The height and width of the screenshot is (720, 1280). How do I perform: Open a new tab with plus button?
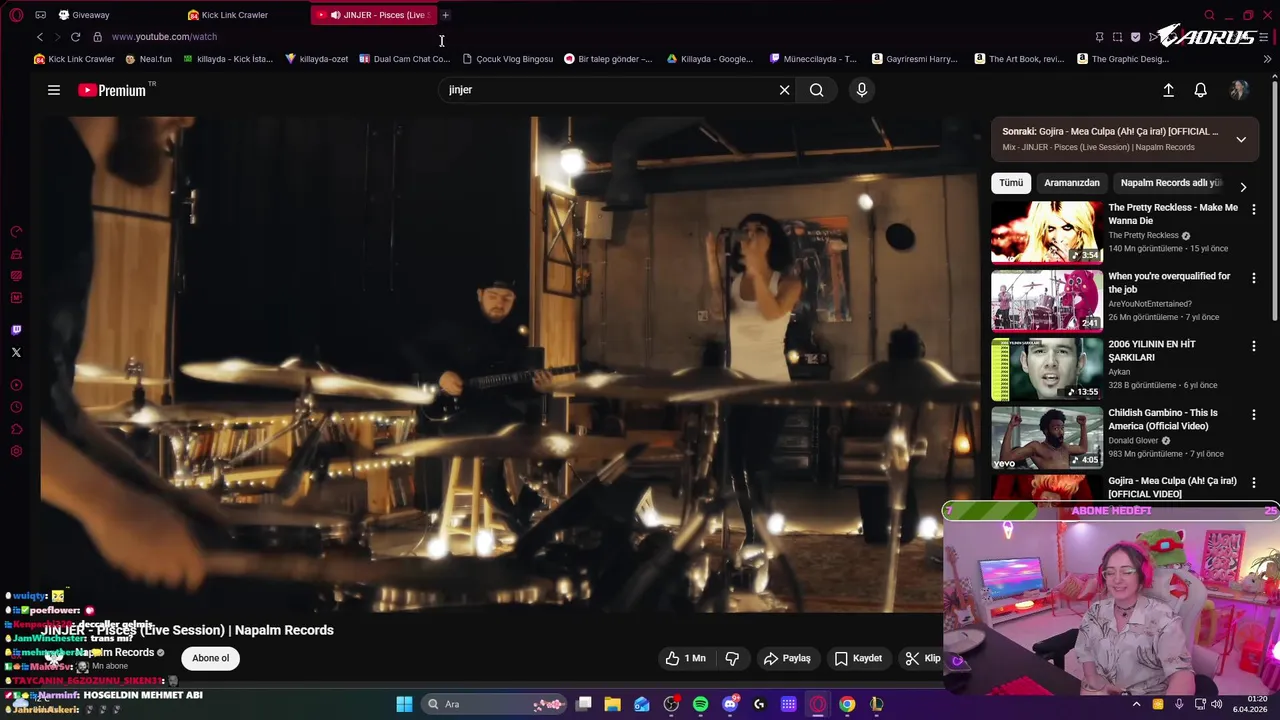click(x=445, y=15)
